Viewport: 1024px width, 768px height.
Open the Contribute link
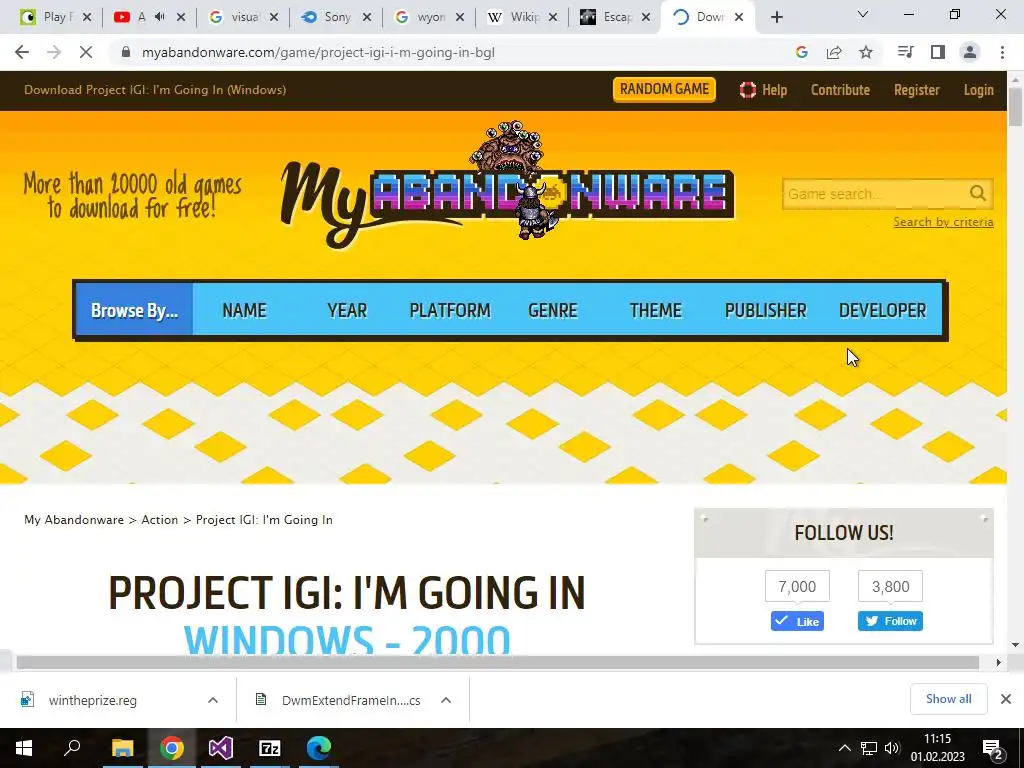pyautogui.click(x=840, y=90)
